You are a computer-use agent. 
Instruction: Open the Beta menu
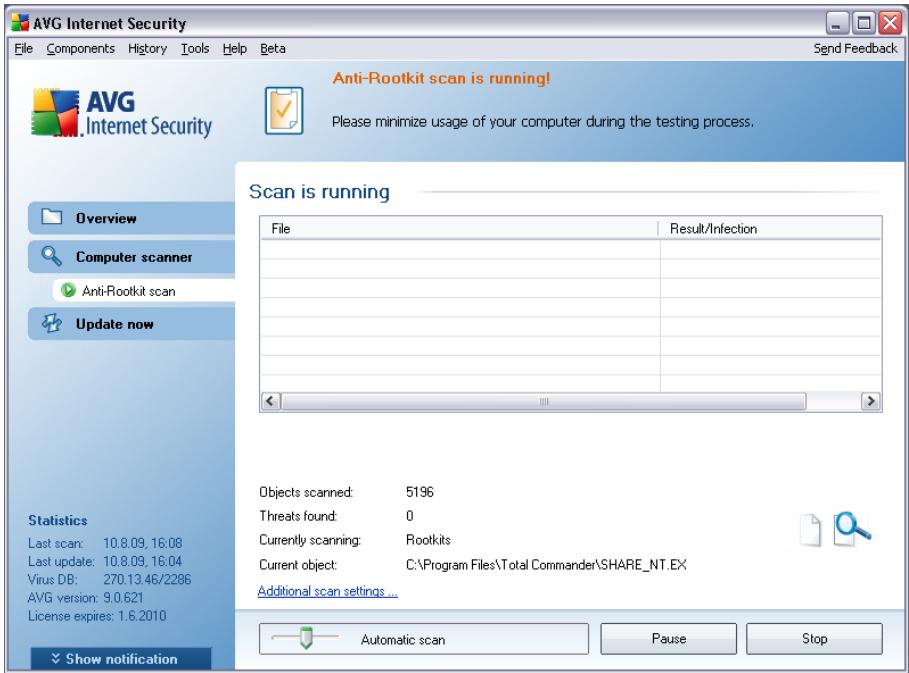(272, 49)
